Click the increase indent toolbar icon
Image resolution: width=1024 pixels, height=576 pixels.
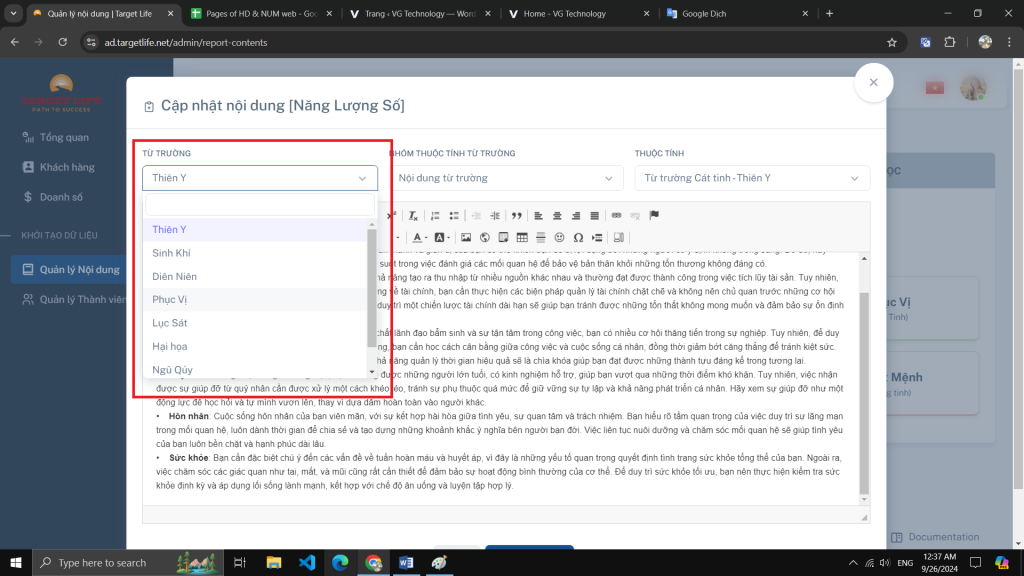point(495,216)
